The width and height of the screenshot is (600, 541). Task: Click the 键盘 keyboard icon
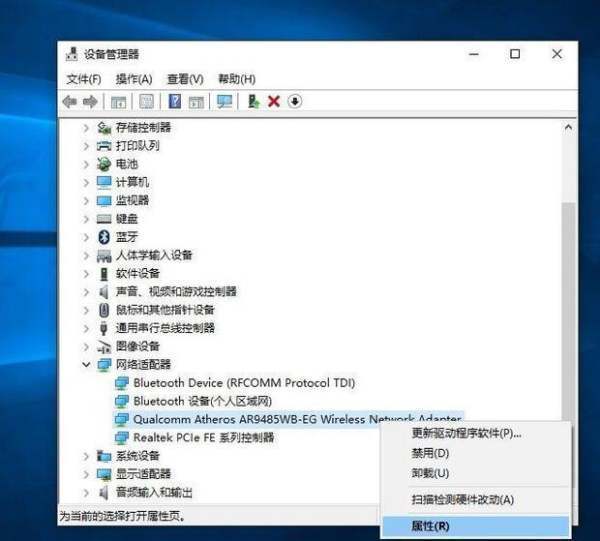tap(104, 219)
